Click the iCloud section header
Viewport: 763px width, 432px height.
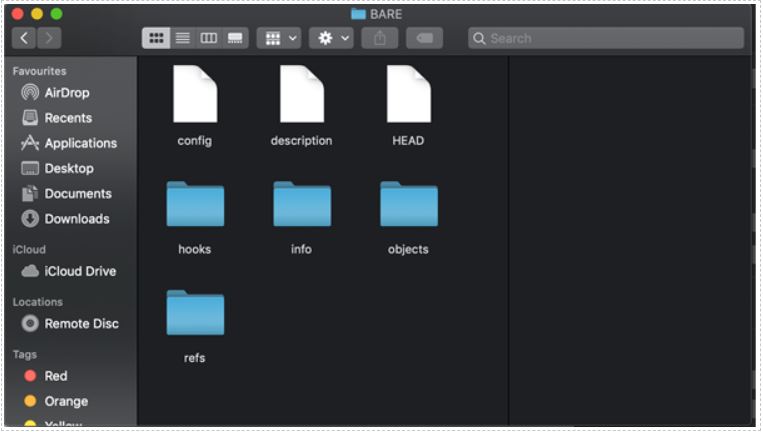tap(29, 250)
